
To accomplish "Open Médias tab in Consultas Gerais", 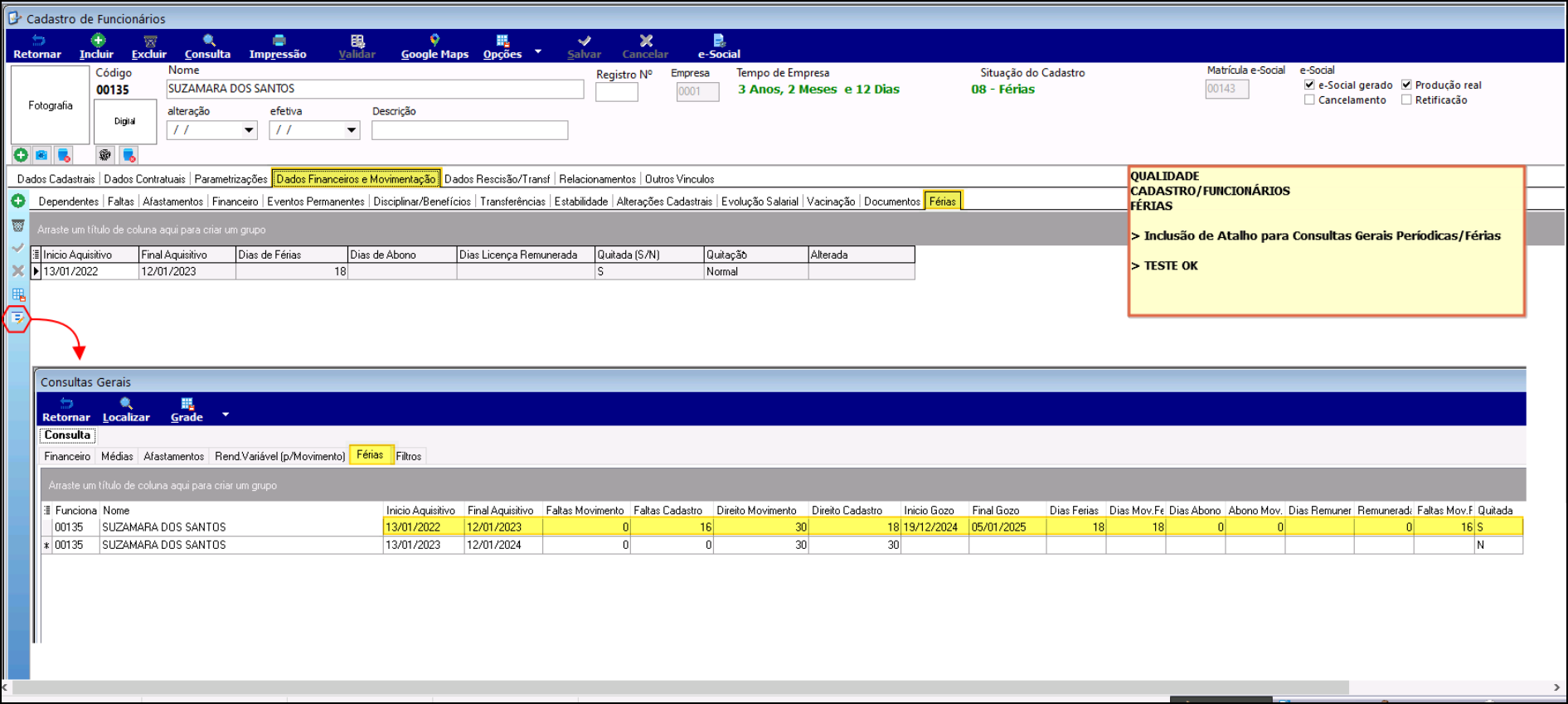I will pyautogui.click(x=117, y=456).
